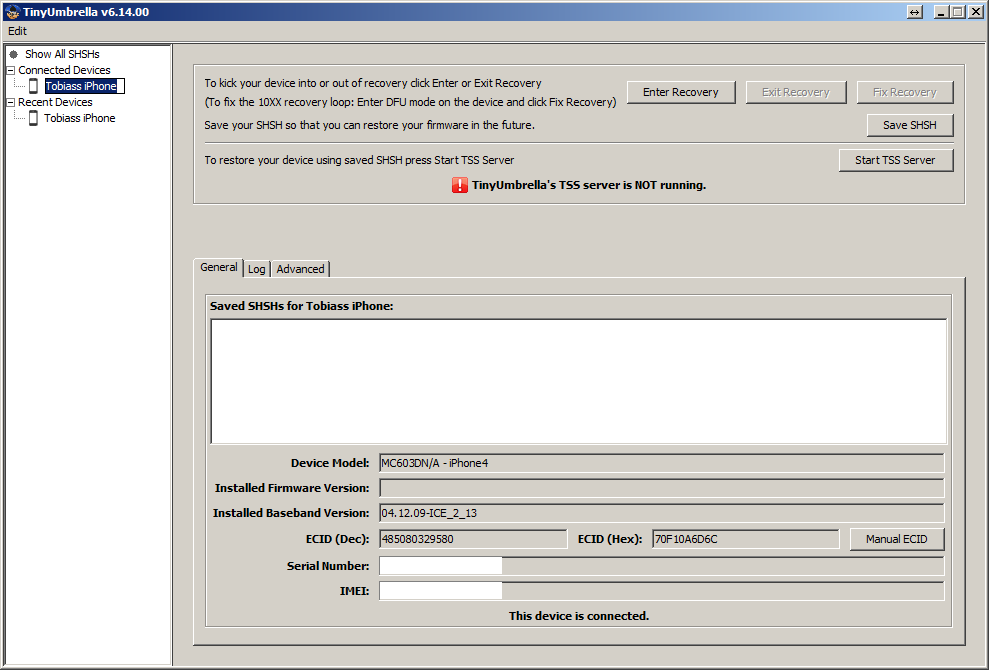Click the 'Device Model:' label
Image resolution: width=989 pixels, height=670 pixels.
coord(330,463)
